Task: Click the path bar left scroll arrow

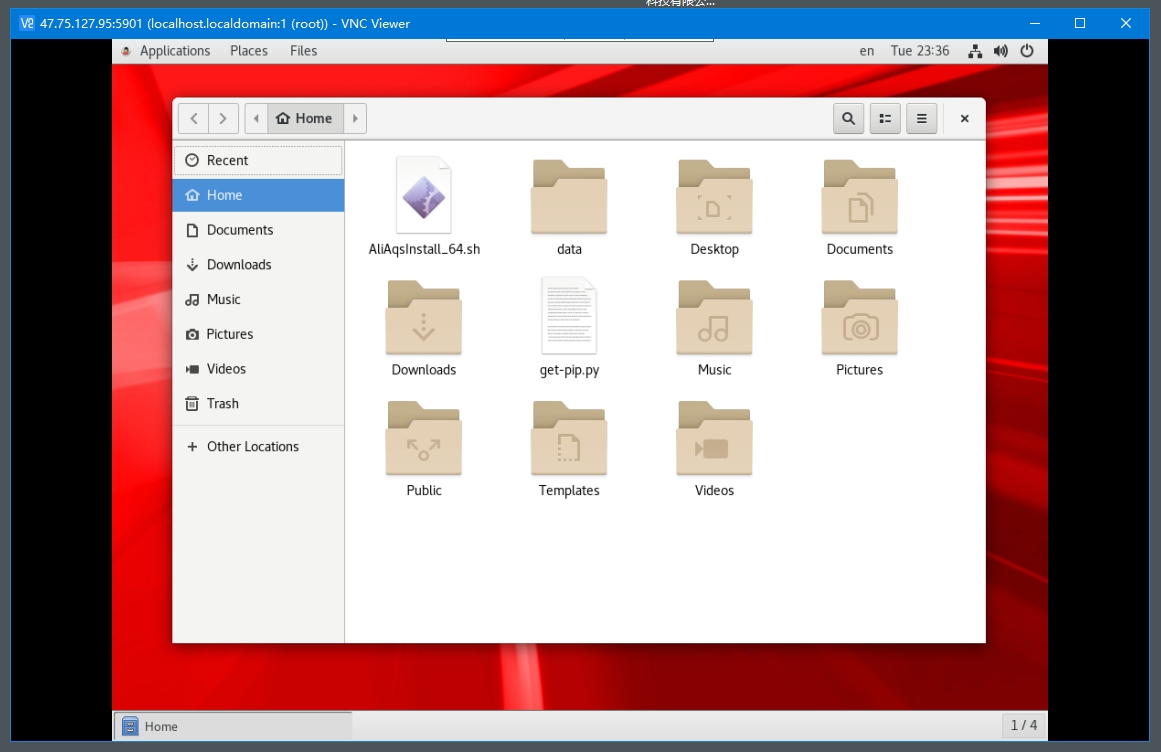Action: click(256, 118)
